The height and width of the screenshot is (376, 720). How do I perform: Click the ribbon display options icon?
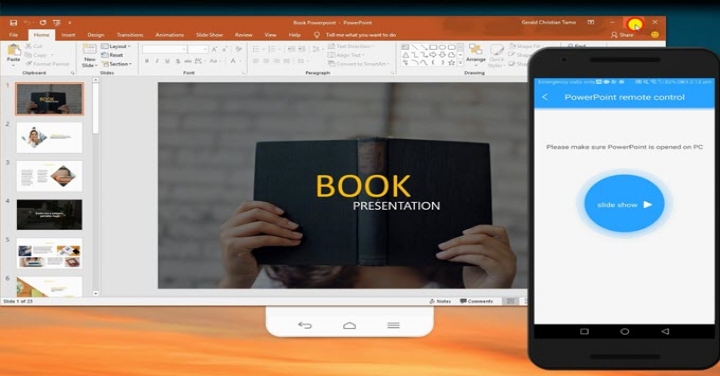(x=591, y=22)
